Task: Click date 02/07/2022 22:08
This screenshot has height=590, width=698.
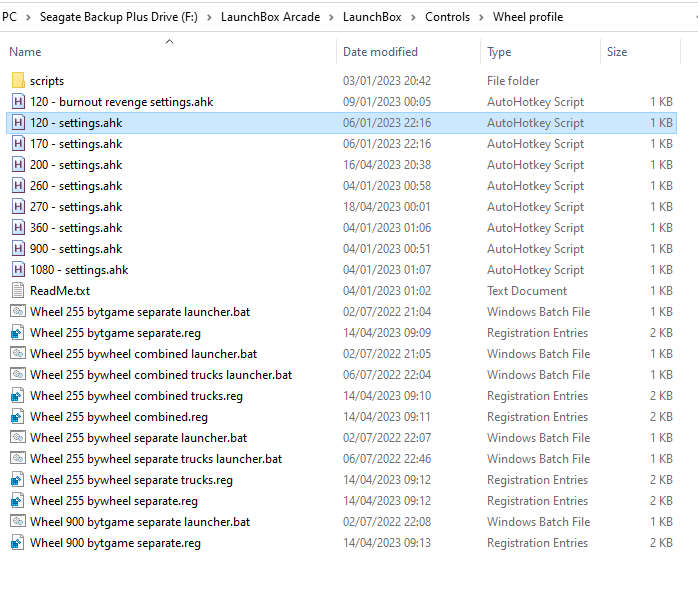Action: pos(387,521)
